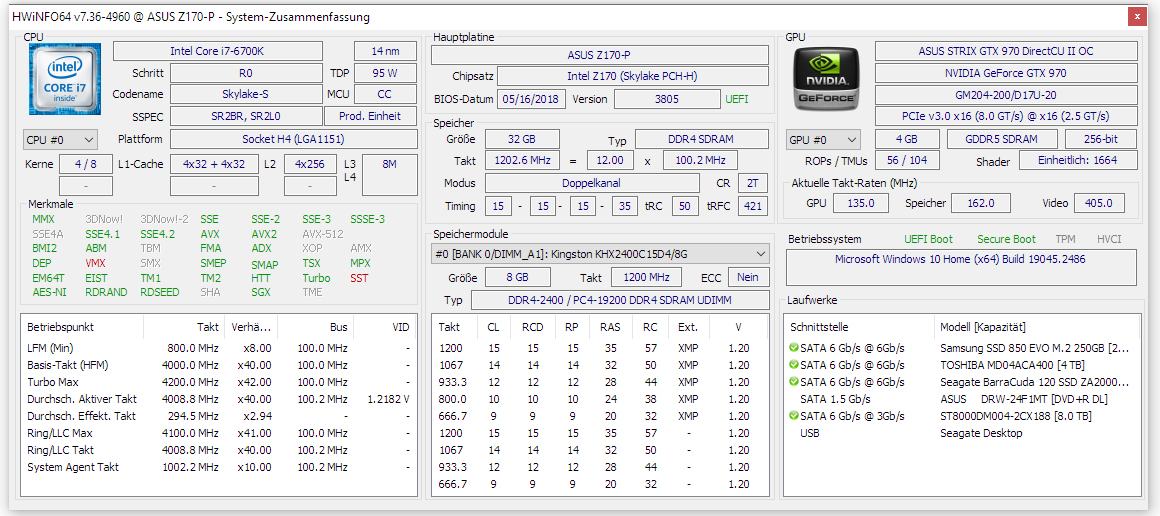Open the CPU #0 selector dropdown

[60, 139]
